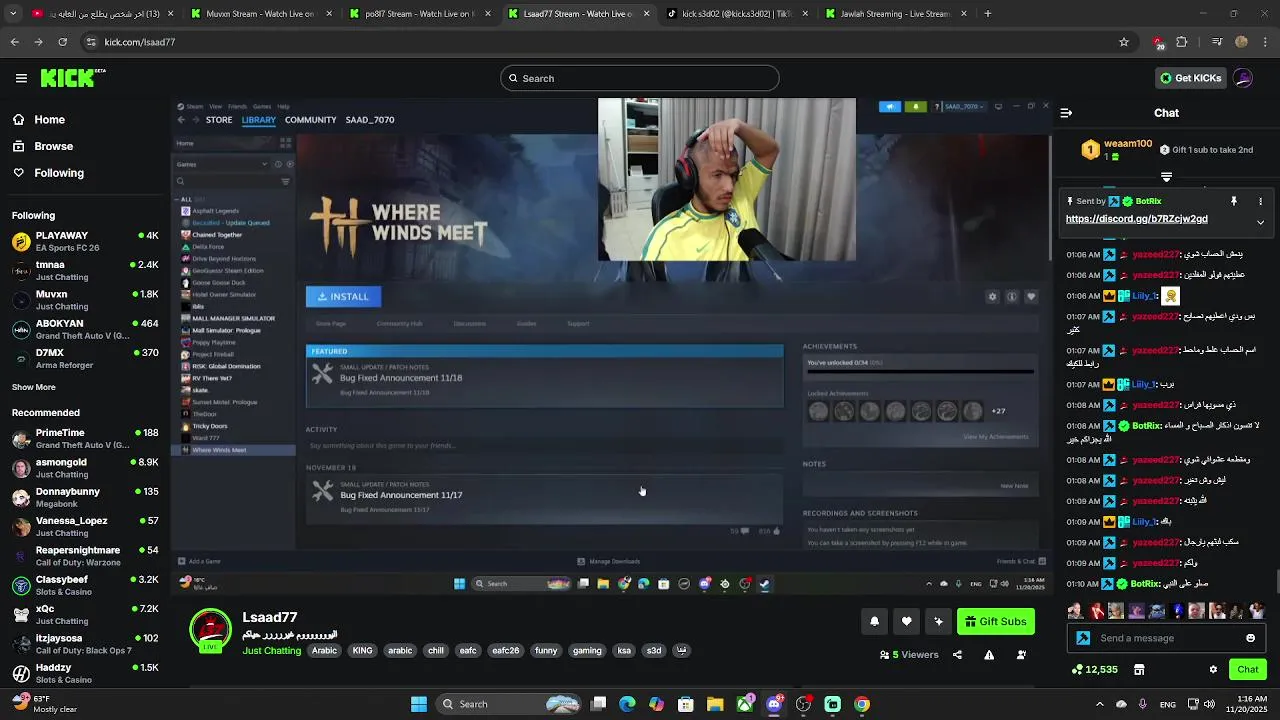Open the tmnaa channel

click(85, 270)
